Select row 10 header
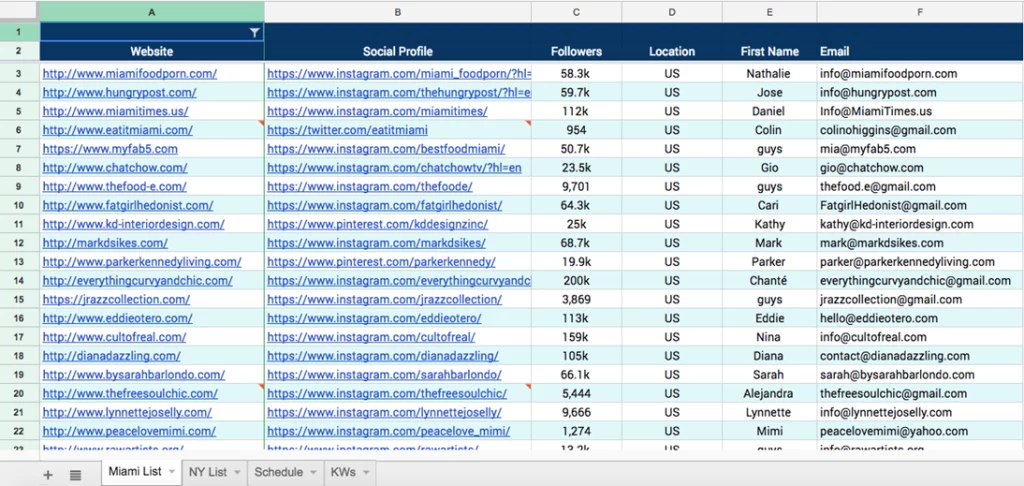Viewport: 1024px width, 486px height. point(19,205)
